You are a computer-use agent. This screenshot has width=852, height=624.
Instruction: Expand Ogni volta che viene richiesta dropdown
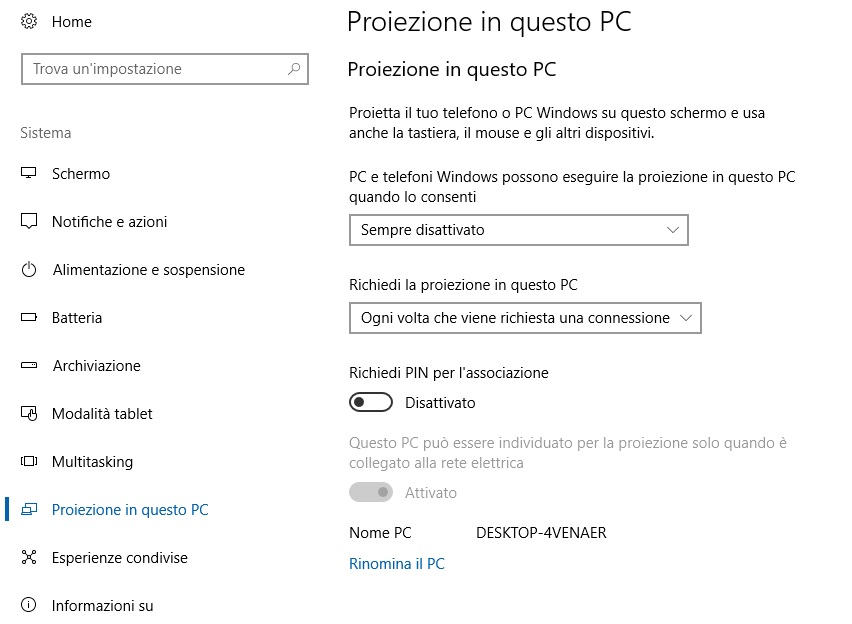coord(525,318)
